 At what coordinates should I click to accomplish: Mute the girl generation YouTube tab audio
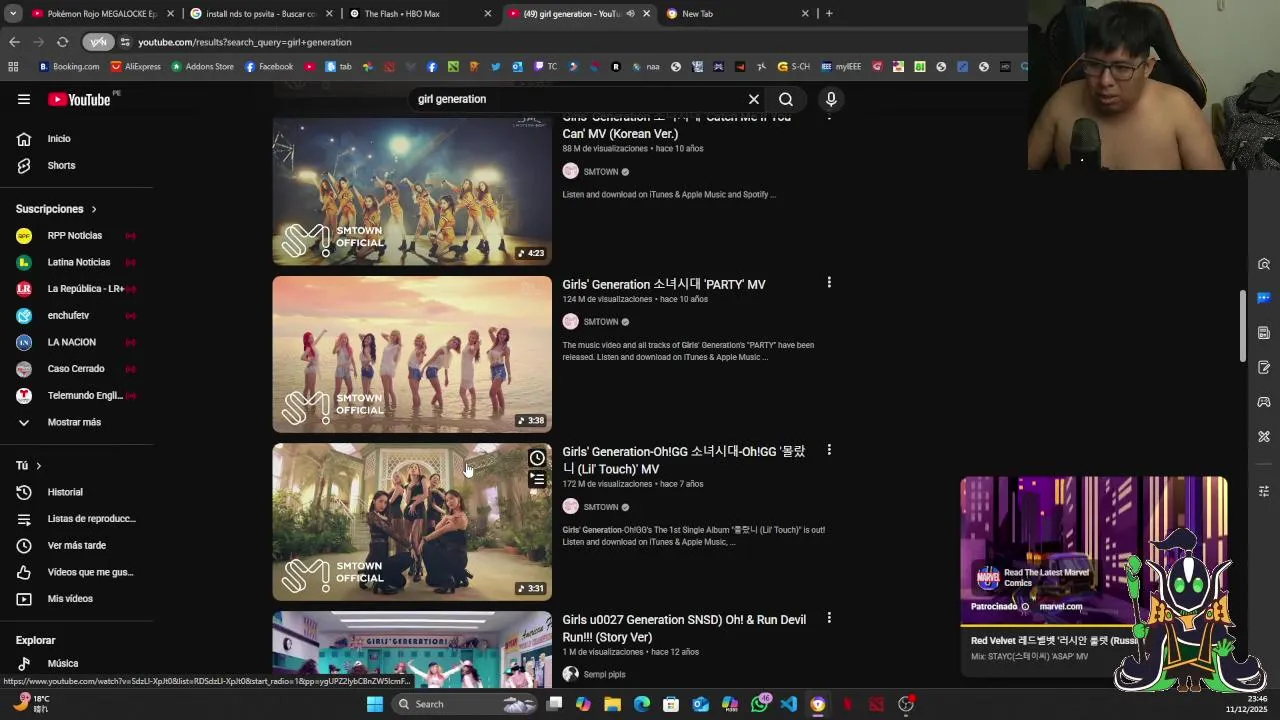(x=630, y=14)
